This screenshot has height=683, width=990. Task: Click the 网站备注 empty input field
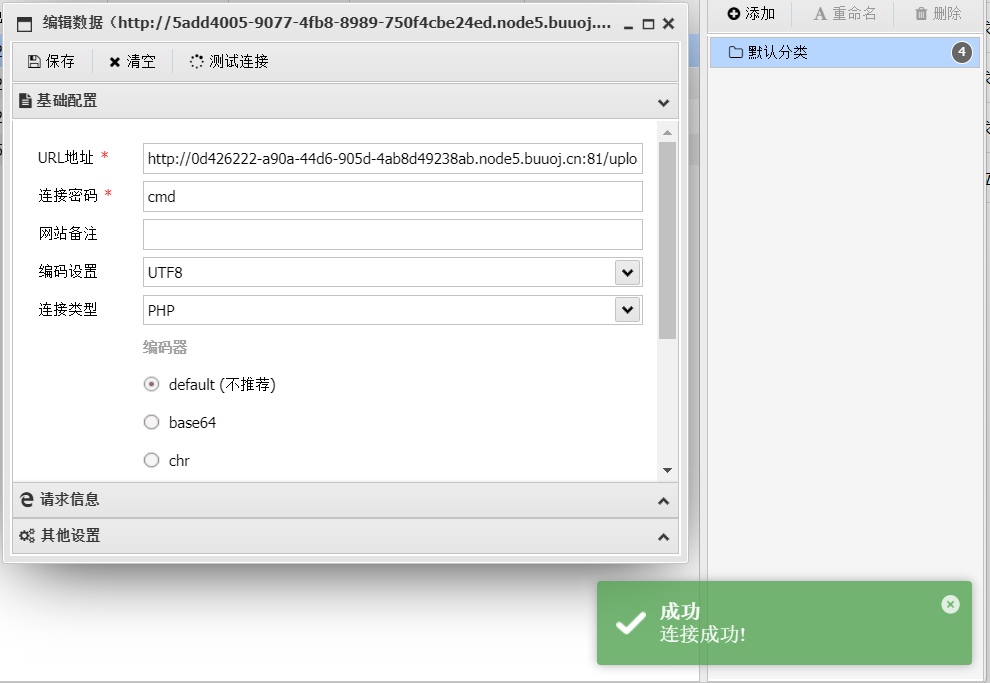click(392, 235)
